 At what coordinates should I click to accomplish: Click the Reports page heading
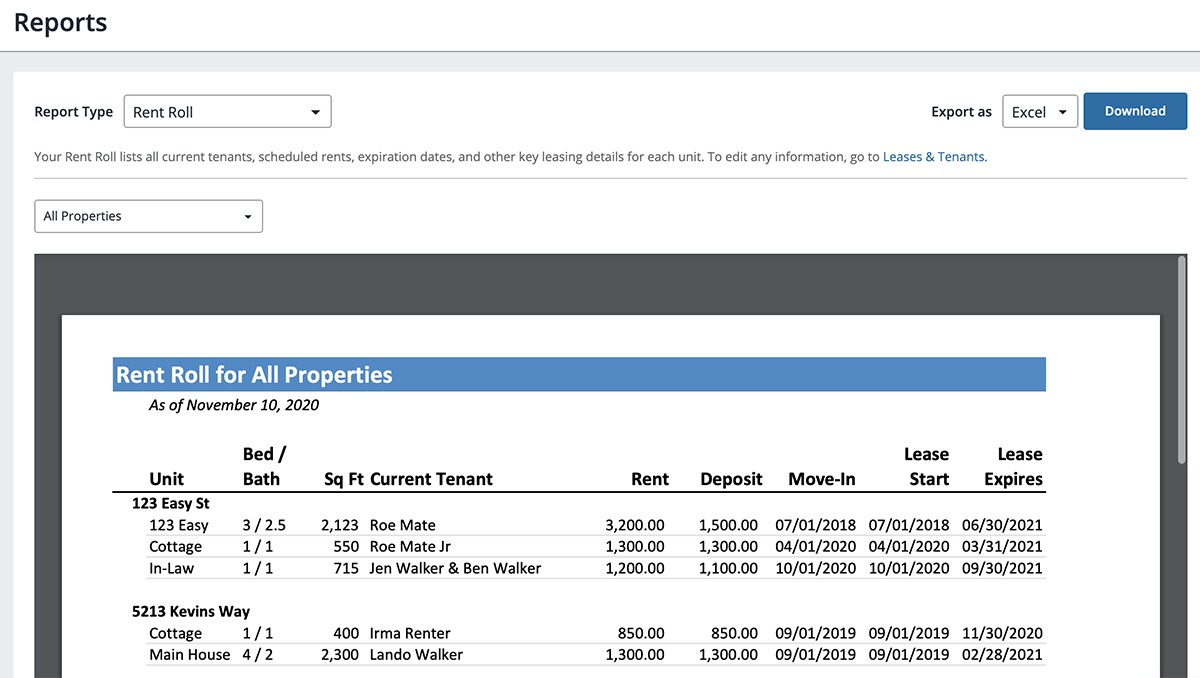[60, 22]
